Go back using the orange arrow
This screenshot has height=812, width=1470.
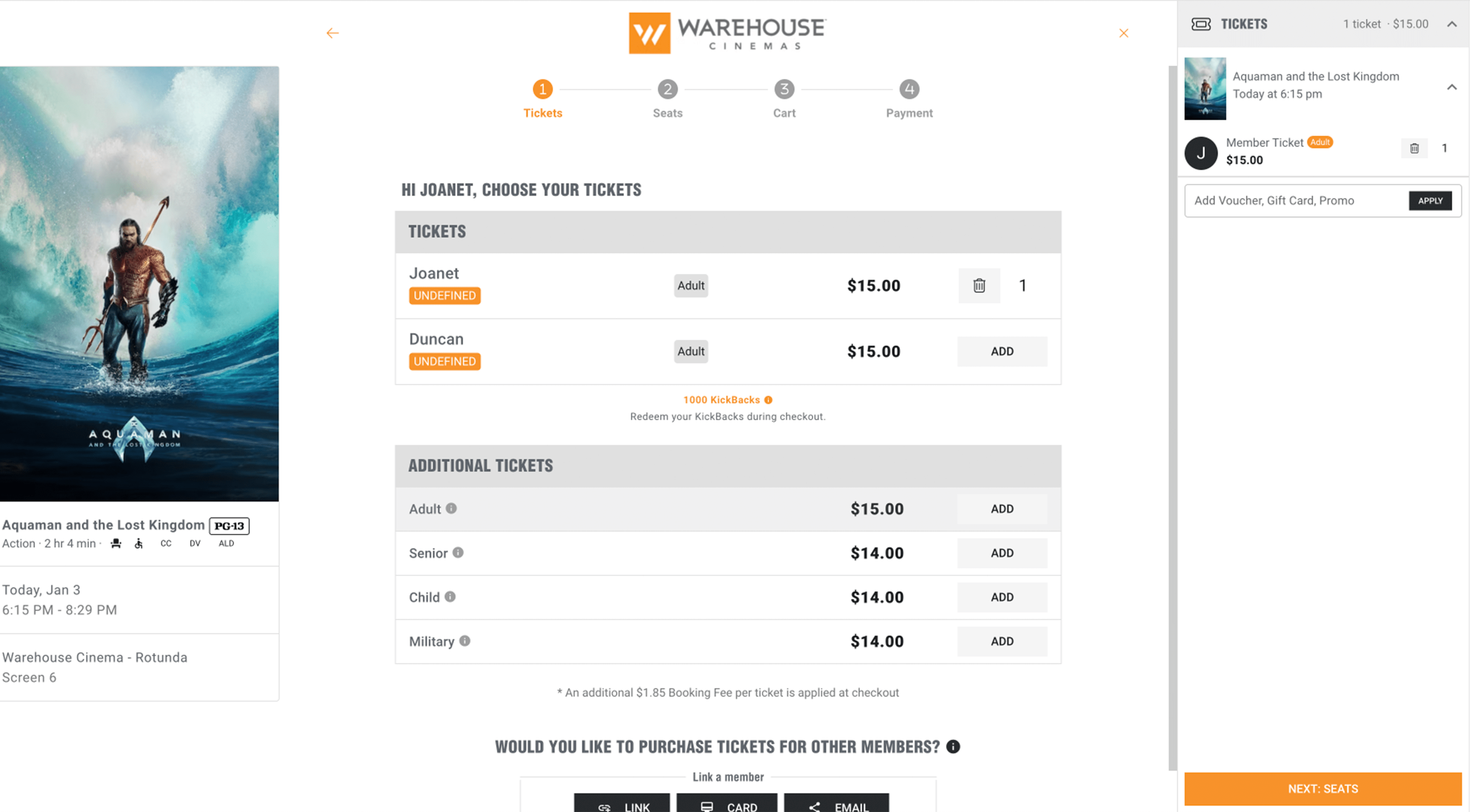coord(333,33)
